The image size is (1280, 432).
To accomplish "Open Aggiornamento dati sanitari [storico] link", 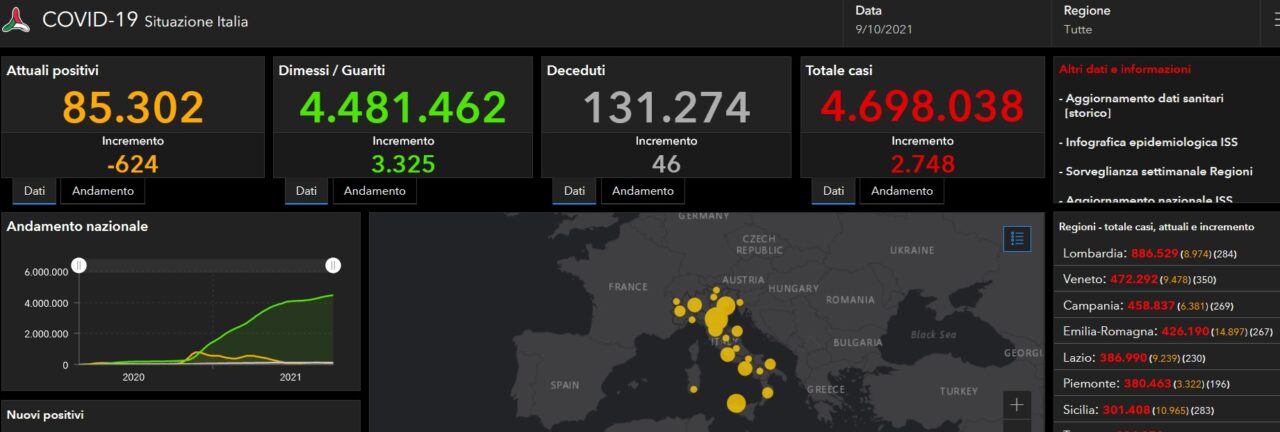I will coord(1144,106).
